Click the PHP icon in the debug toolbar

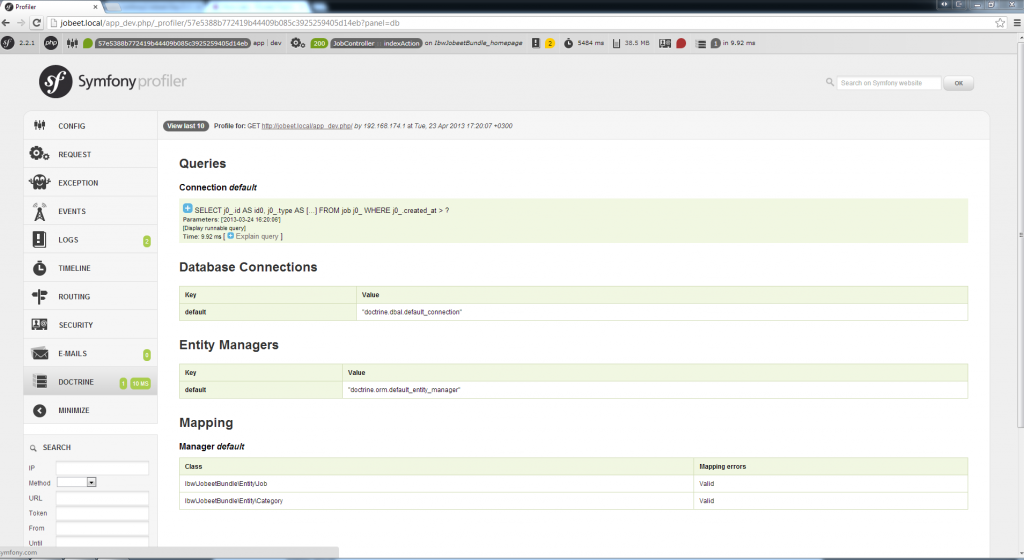tap(51, 43)
